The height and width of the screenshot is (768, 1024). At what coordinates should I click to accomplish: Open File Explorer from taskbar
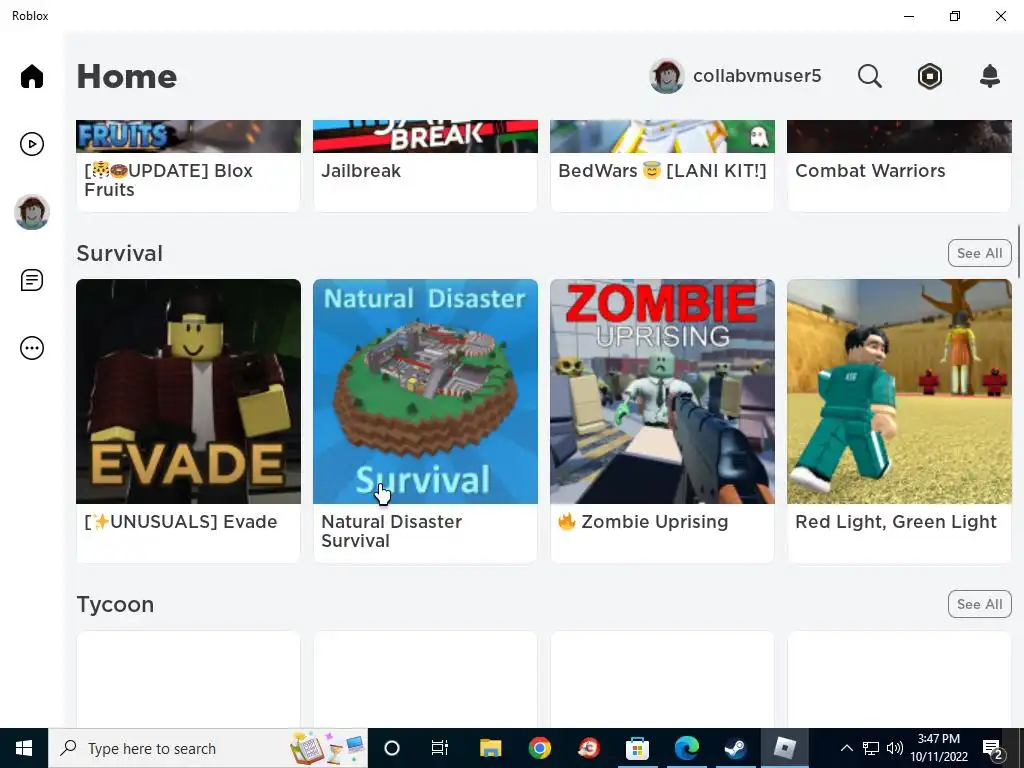(490, 748)
